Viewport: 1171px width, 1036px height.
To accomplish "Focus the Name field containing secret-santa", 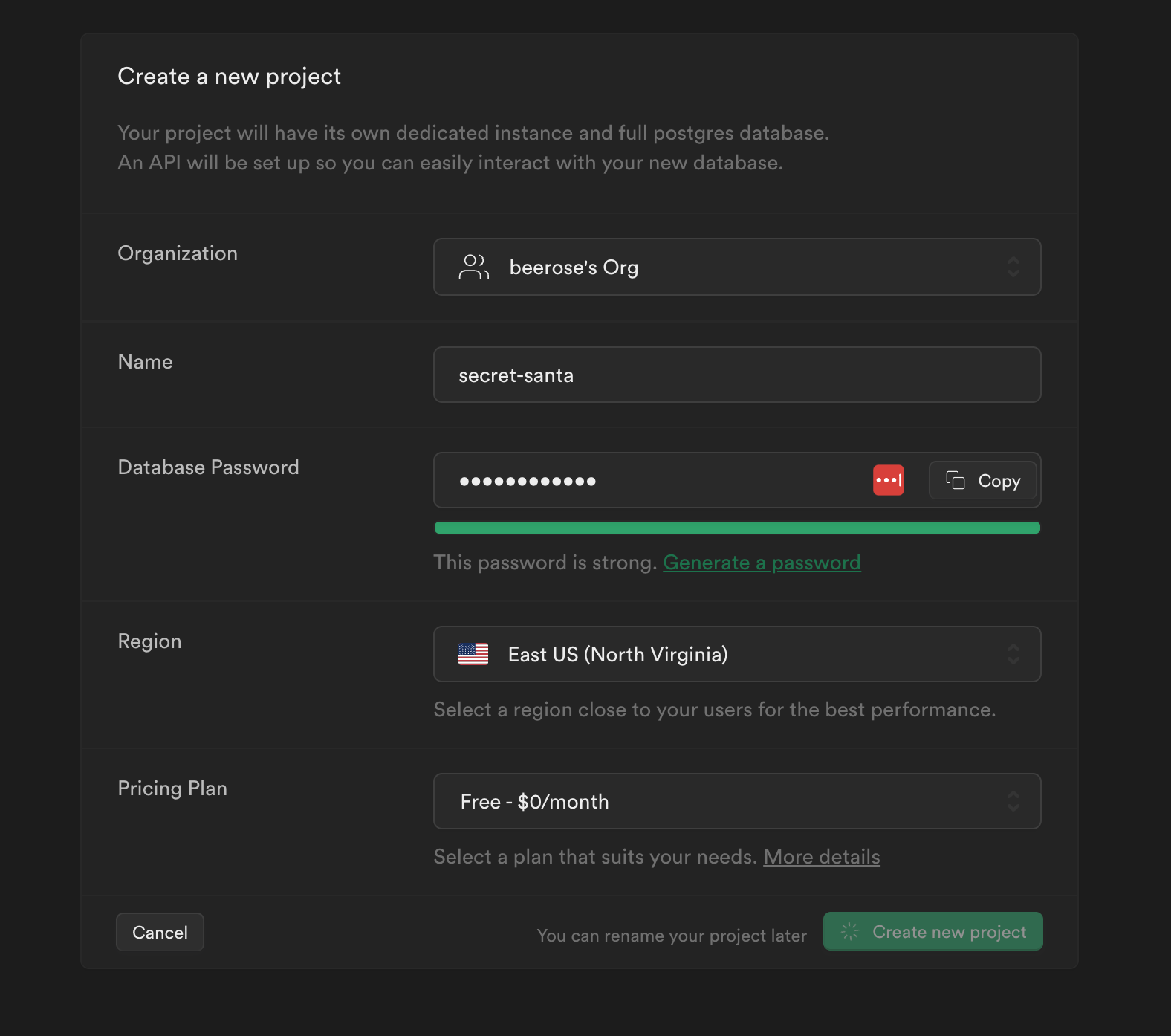I will [x=736, y=375].
